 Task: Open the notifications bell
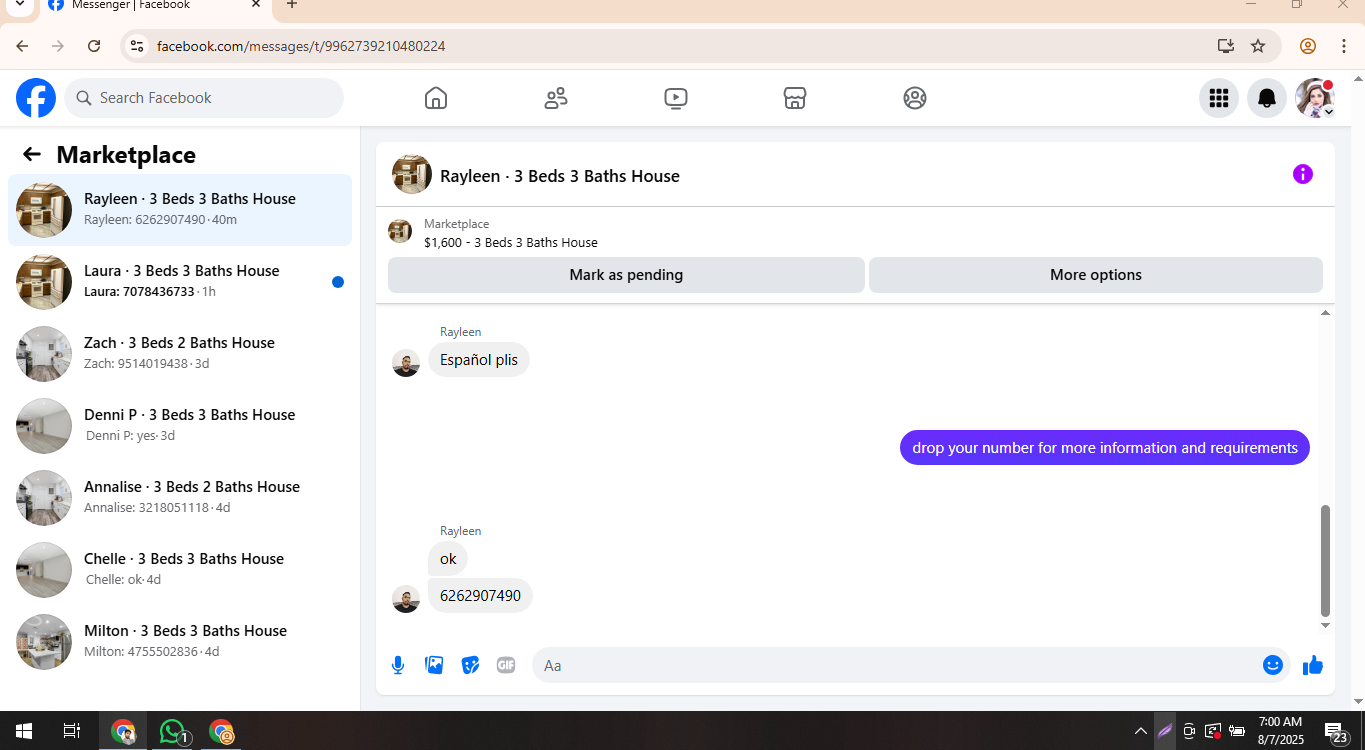click(x=1267, y=98)
